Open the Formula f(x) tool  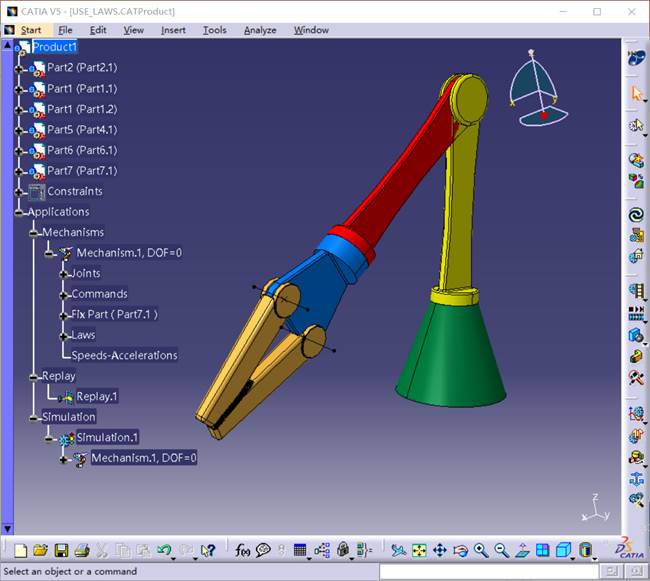pos(243,550)
